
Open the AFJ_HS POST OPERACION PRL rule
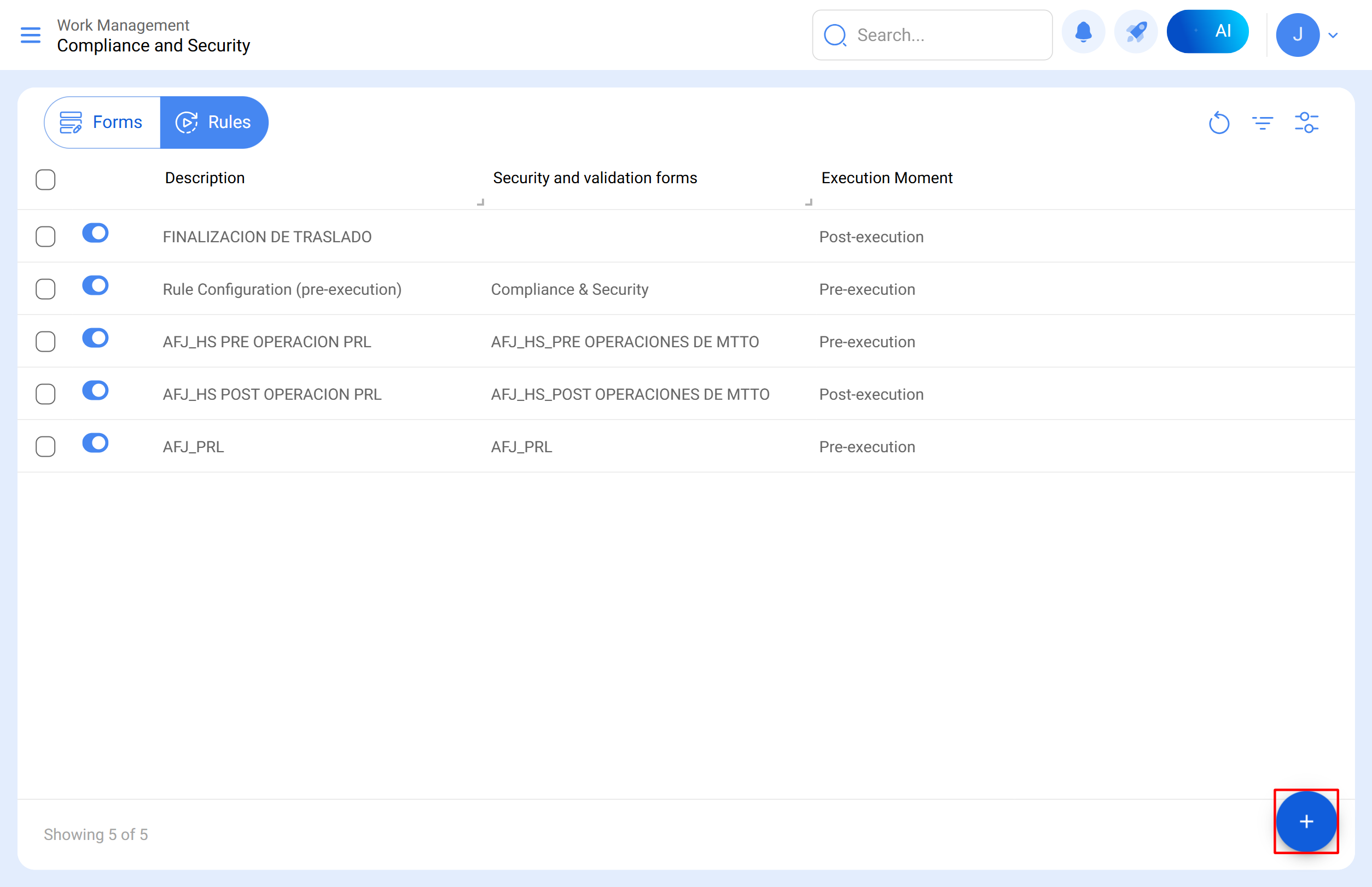(x=272, y=394)
